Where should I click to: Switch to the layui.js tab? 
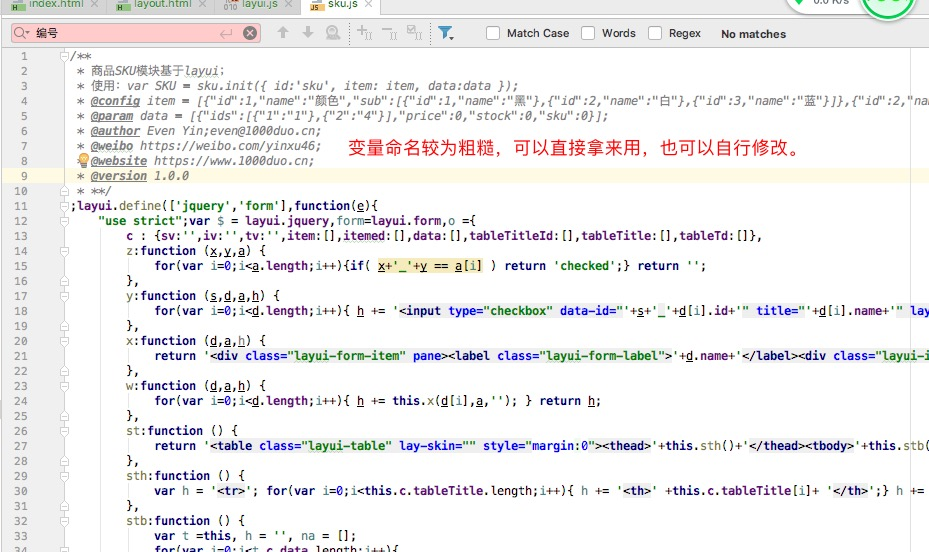(x=260, y=4)
